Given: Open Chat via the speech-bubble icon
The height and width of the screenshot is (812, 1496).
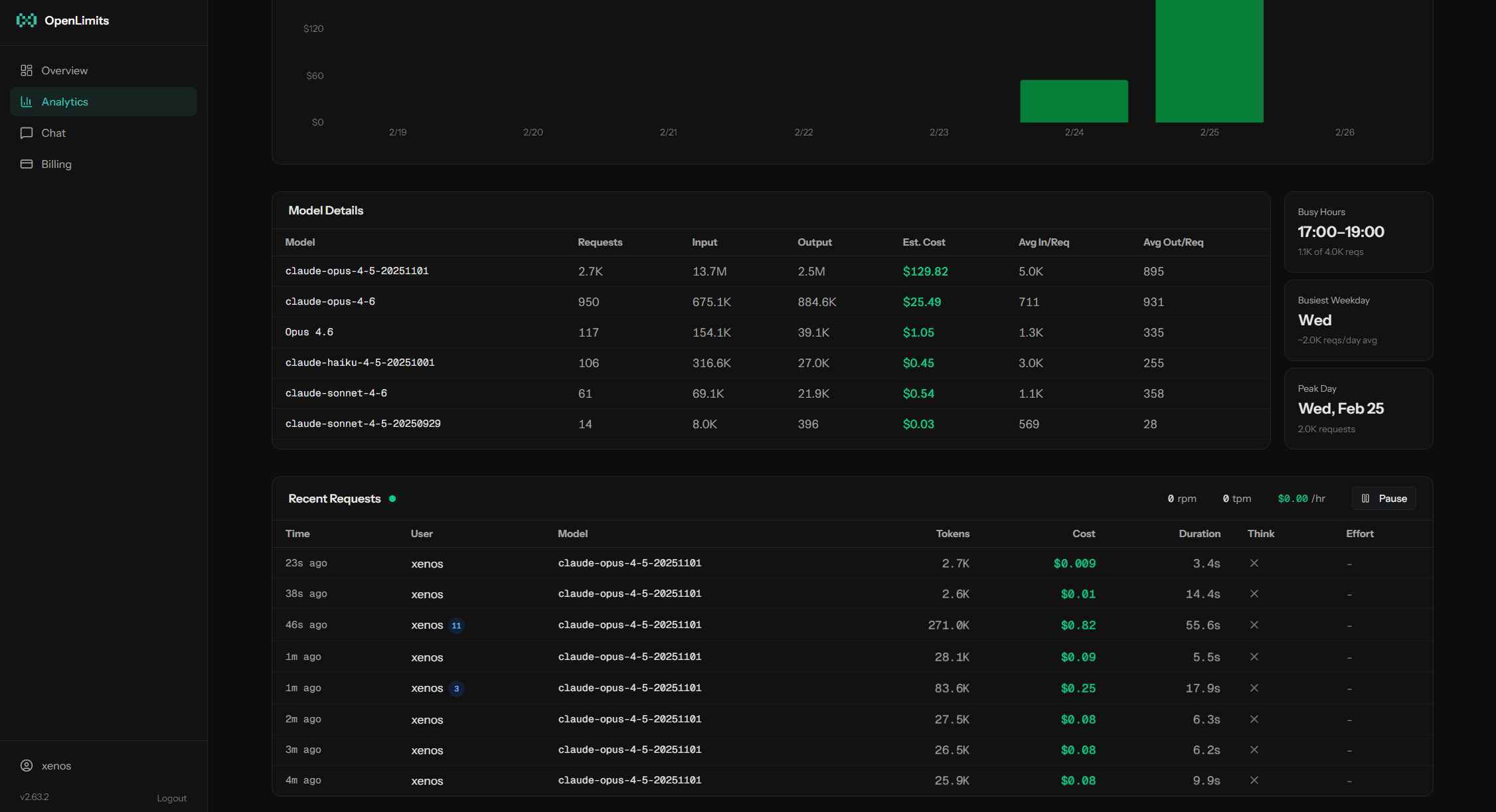Looking at the screenshot, I should (27, 133).
